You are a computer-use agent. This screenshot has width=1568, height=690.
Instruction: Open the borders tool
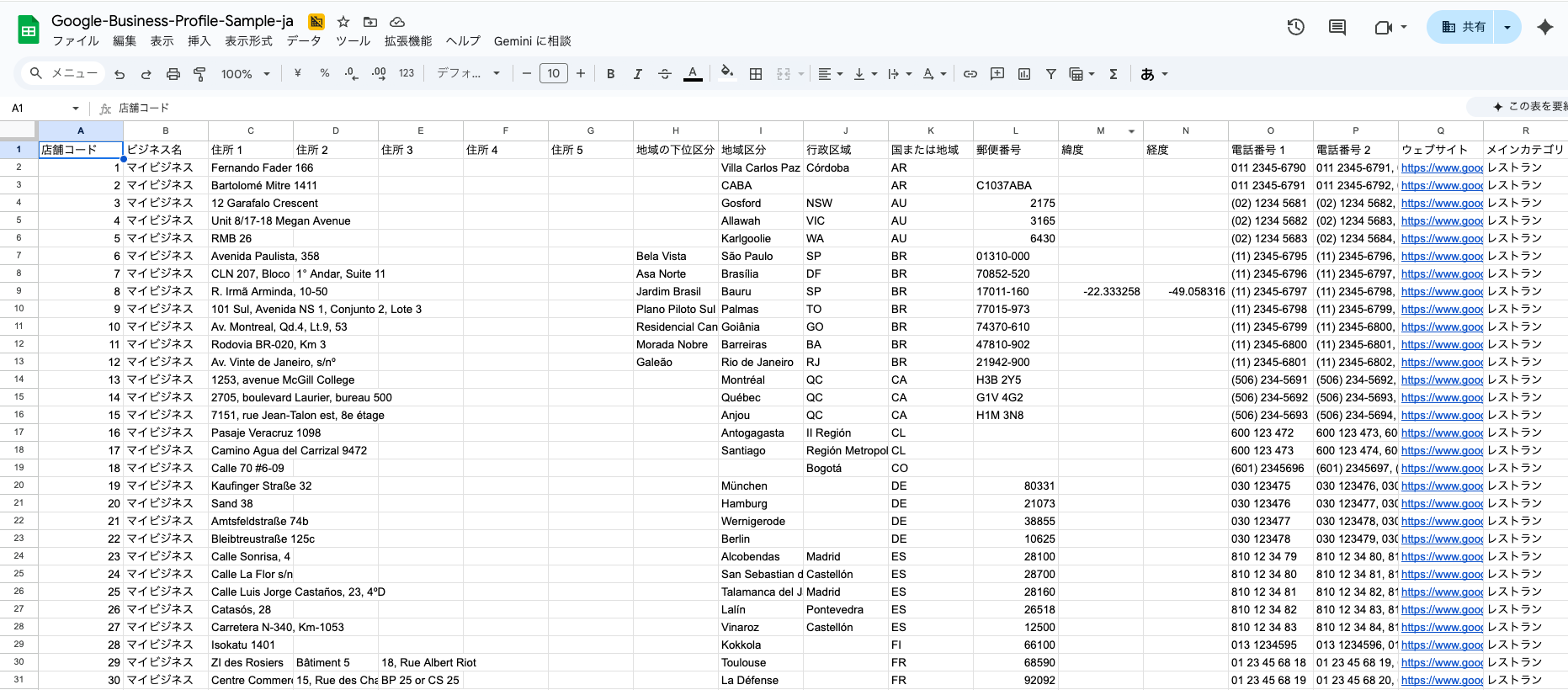756,74
